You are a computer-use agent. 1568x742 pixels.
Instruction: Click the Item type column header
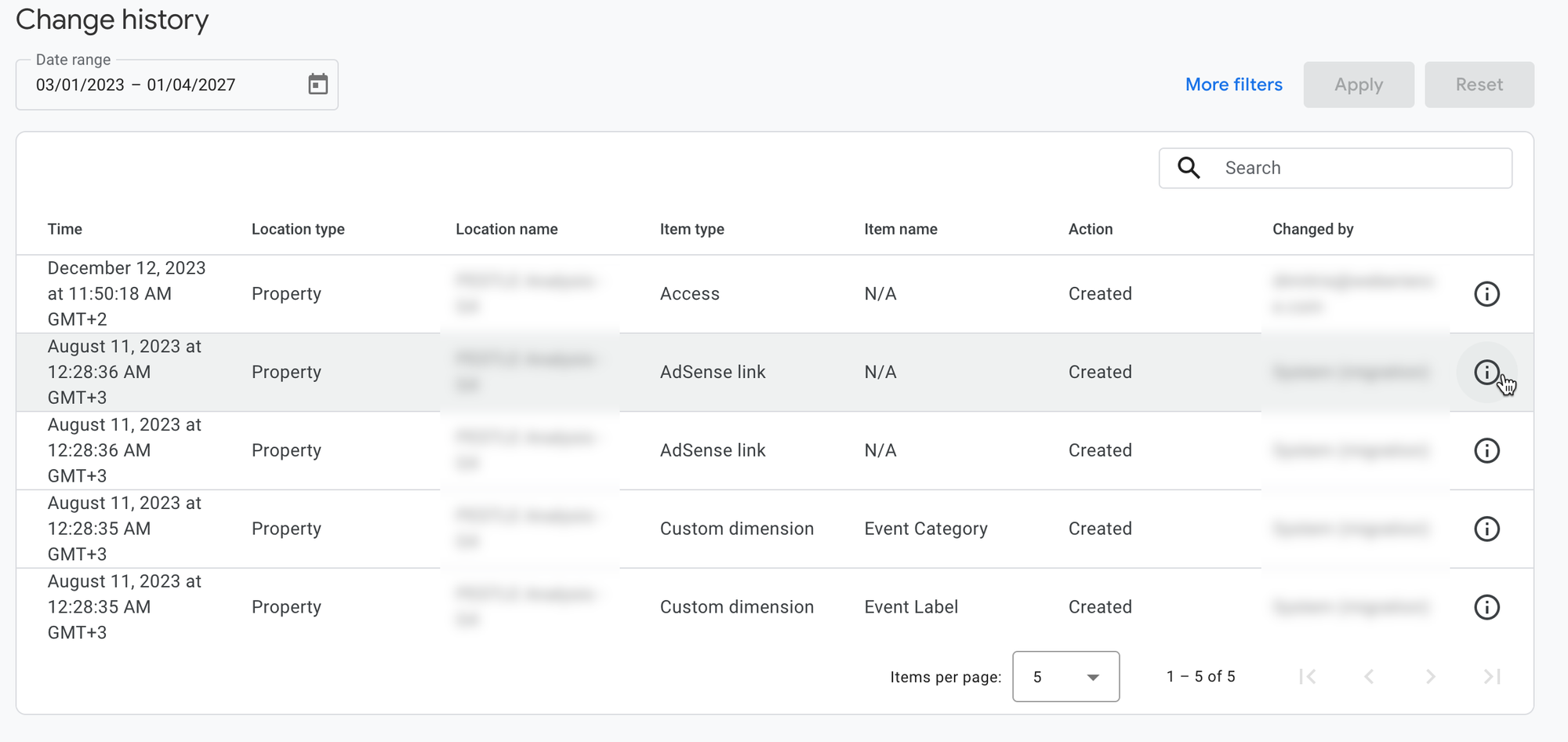(691, 229)
